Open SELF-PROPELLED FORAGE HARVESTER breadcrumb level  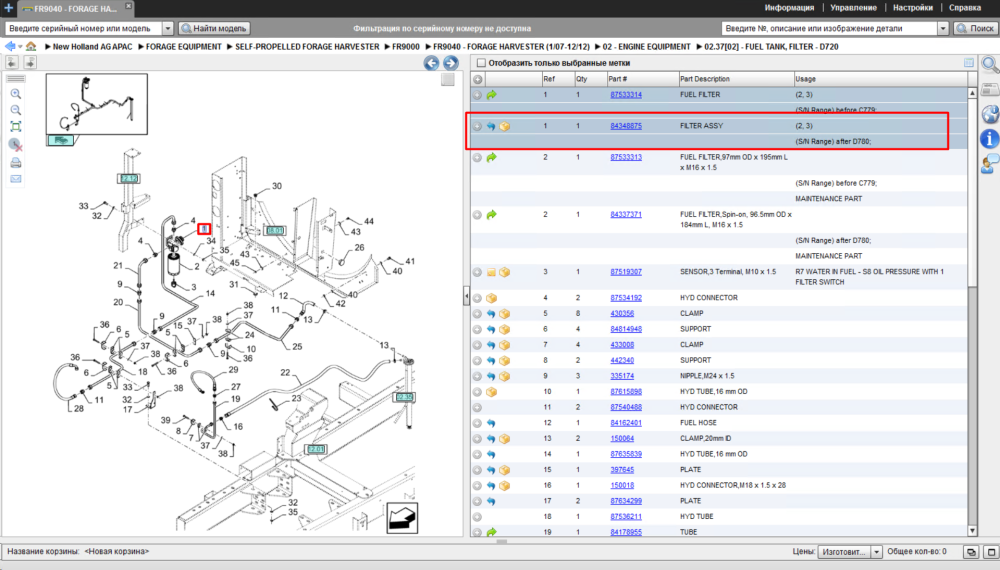coord(307,47)
